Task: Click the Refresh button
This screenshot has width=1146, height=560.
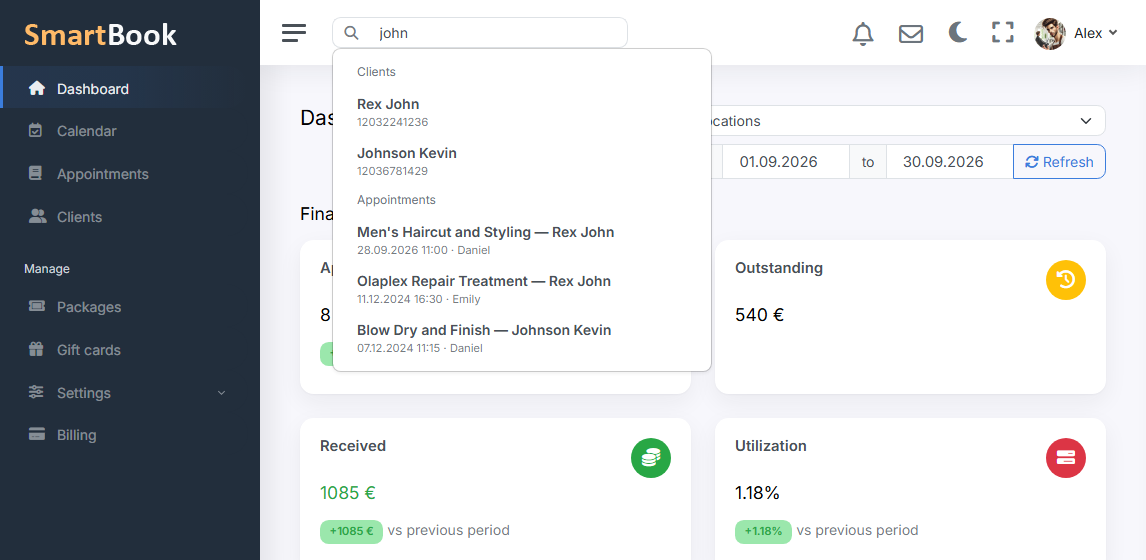Action: tap(1059, 162)
